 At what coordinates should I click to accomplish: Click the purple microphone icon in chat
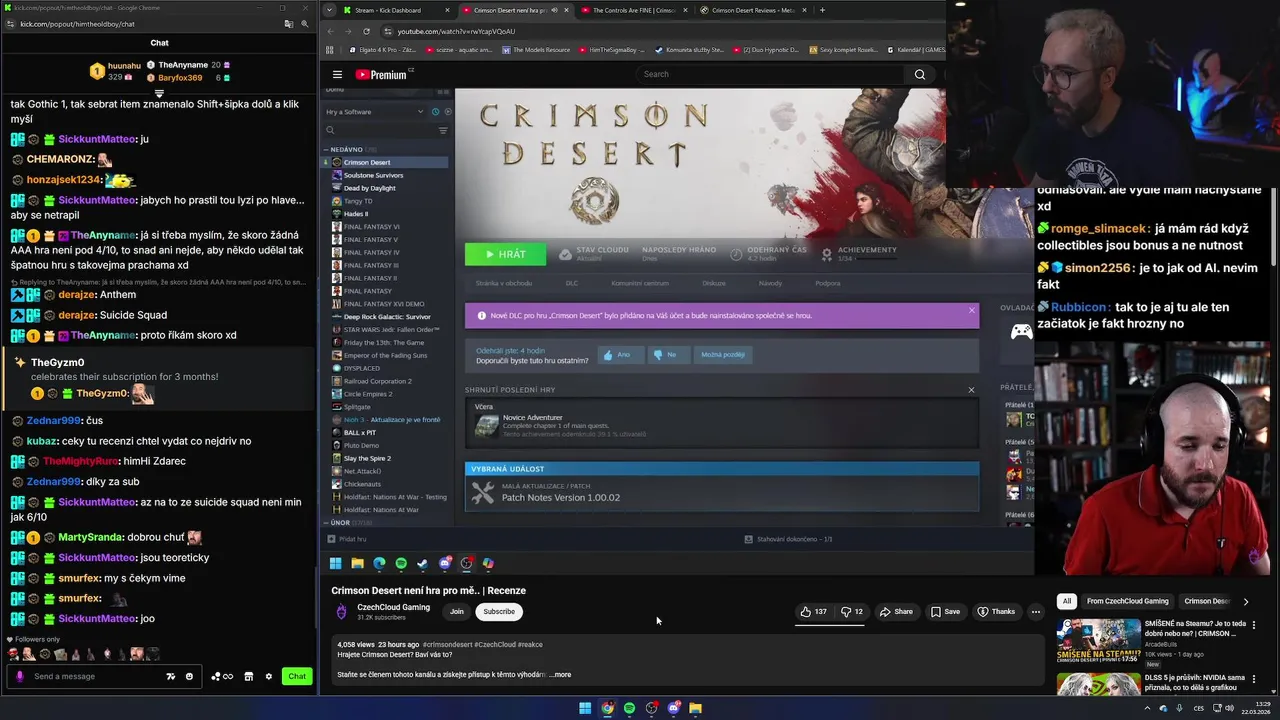[x=19, y=677]
